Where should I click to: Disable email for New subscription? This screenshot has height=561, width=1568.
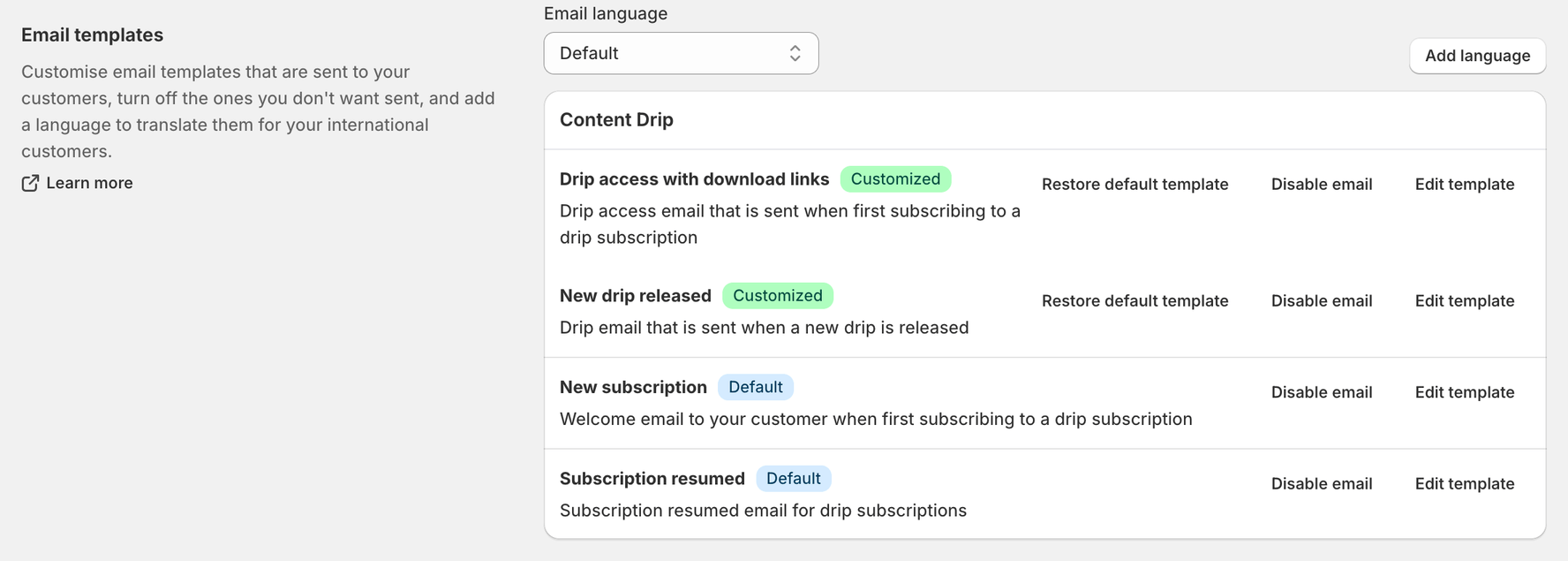tap(1322, 392)
